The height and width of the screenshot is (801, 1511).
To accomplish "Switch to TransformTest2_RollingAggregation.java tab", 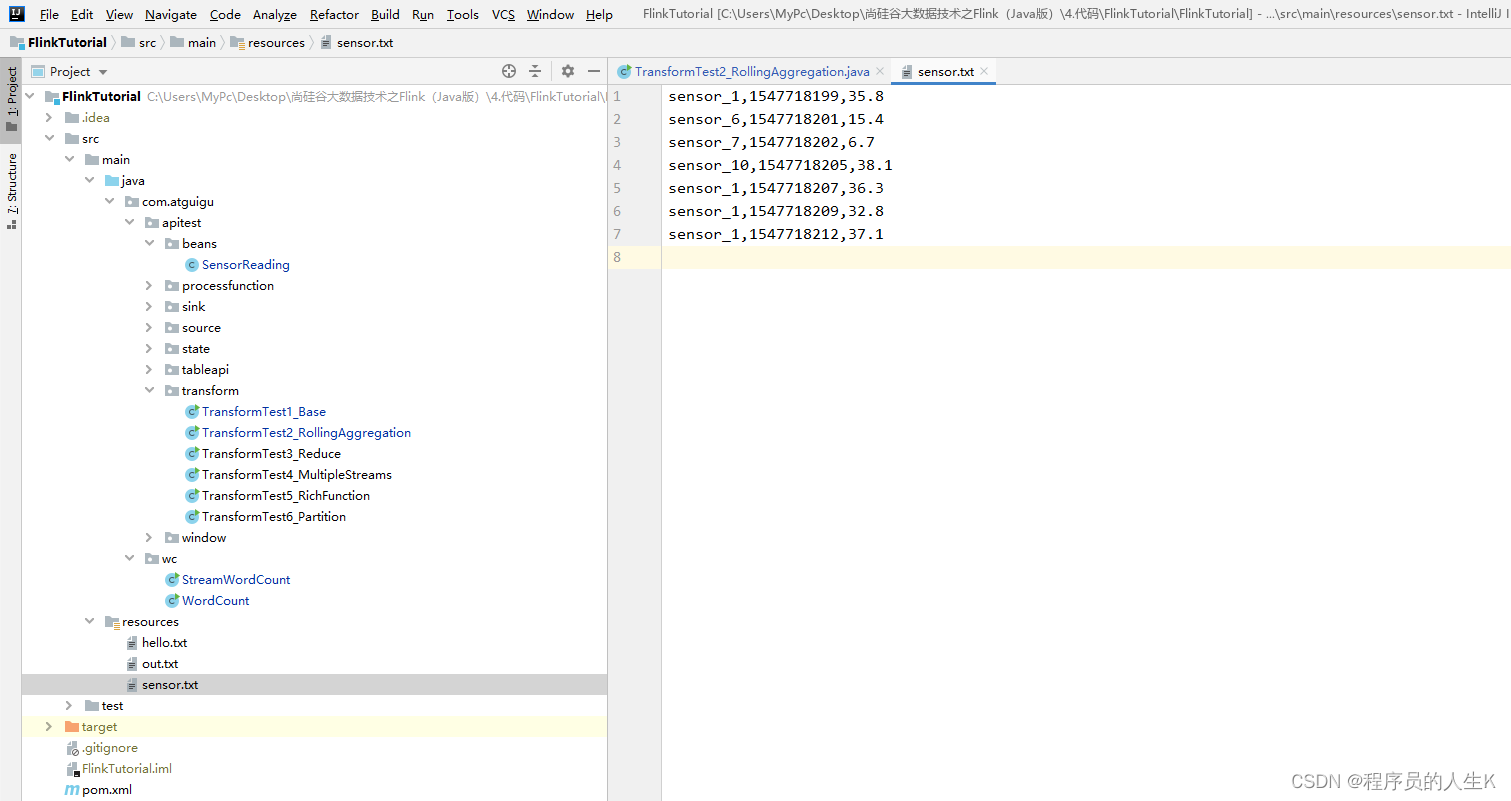I will [751, 72].
